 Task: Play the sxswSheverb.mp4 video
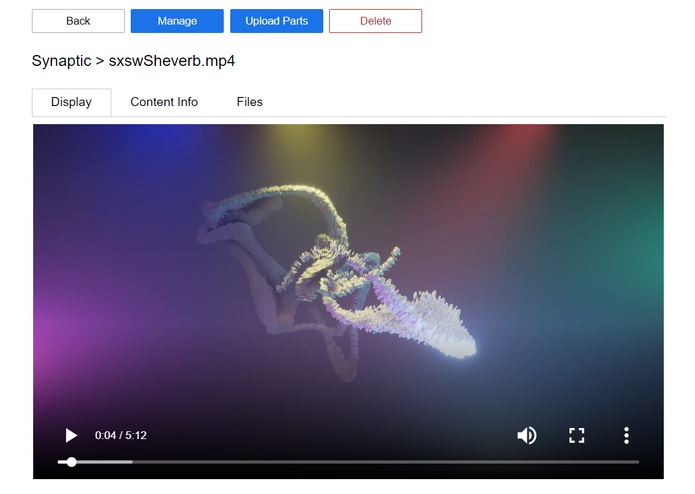coord(71,435)
